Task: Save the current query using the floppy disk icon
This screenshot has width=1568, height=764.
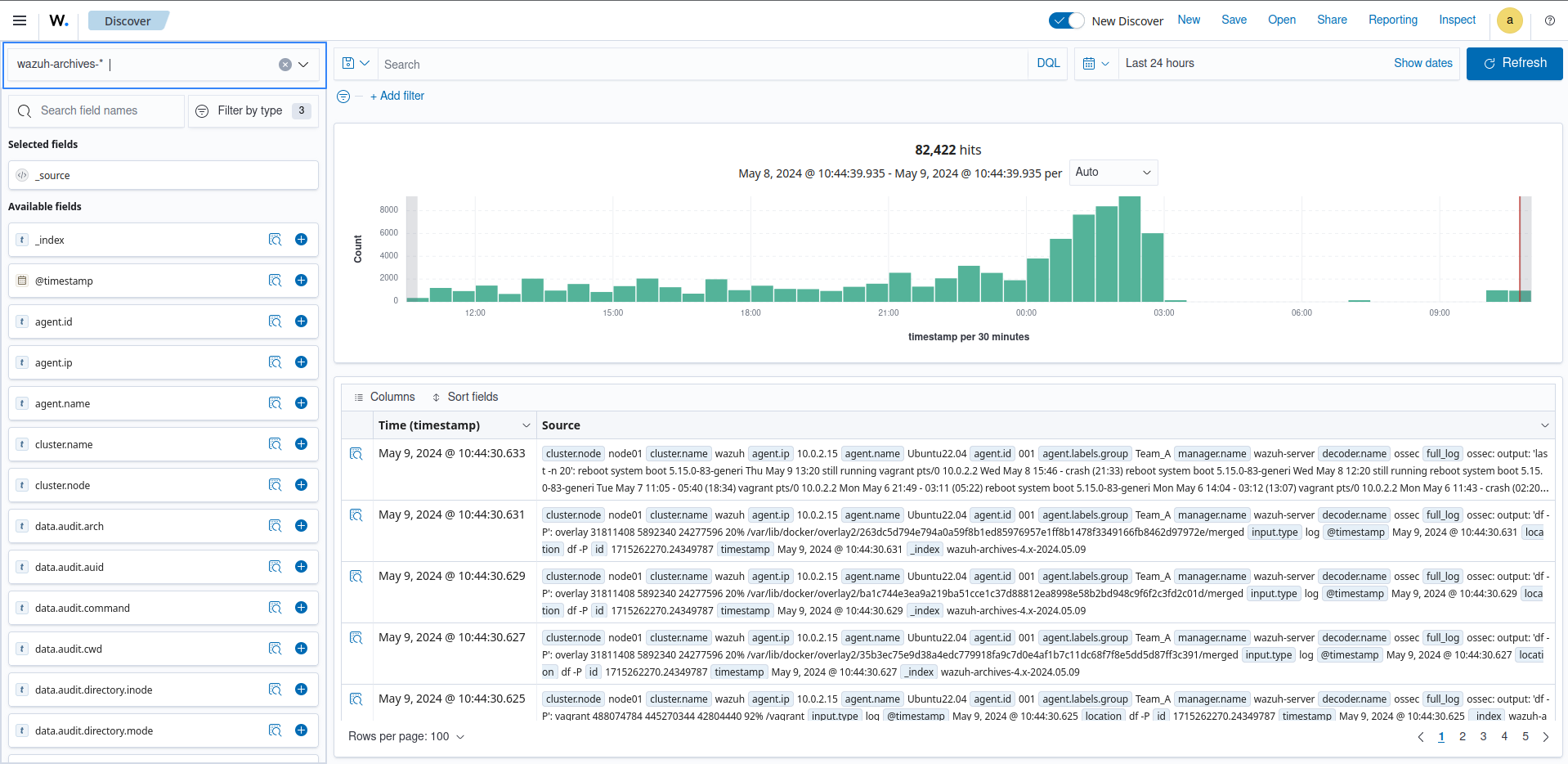Action: [351, 62]
